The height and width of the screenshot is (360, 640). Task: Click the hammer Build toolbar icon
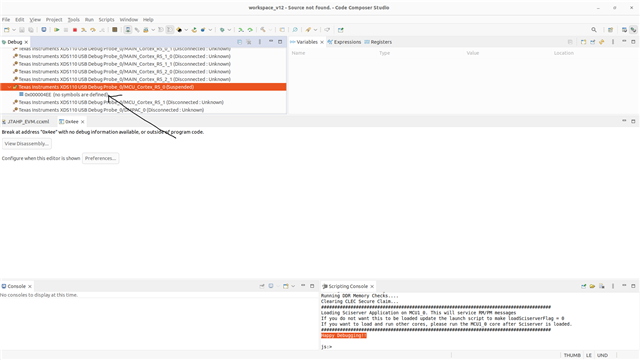pos(263,30)
